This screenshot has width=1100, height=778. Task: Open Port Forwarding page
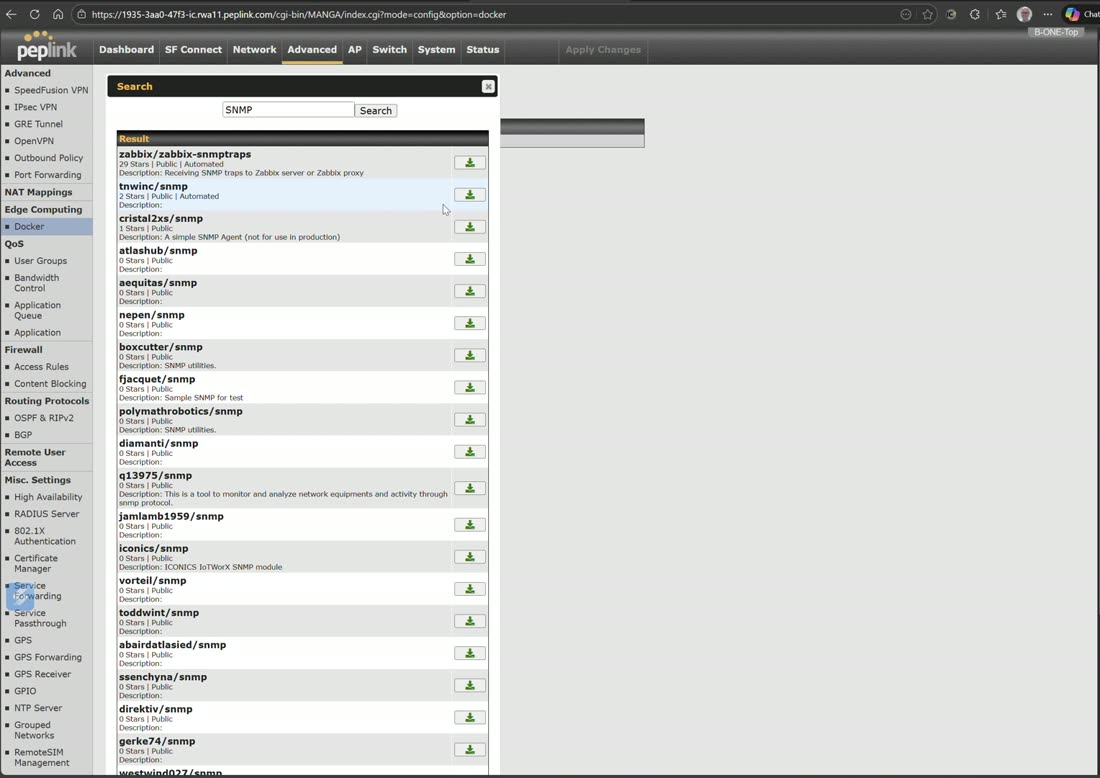48,175
